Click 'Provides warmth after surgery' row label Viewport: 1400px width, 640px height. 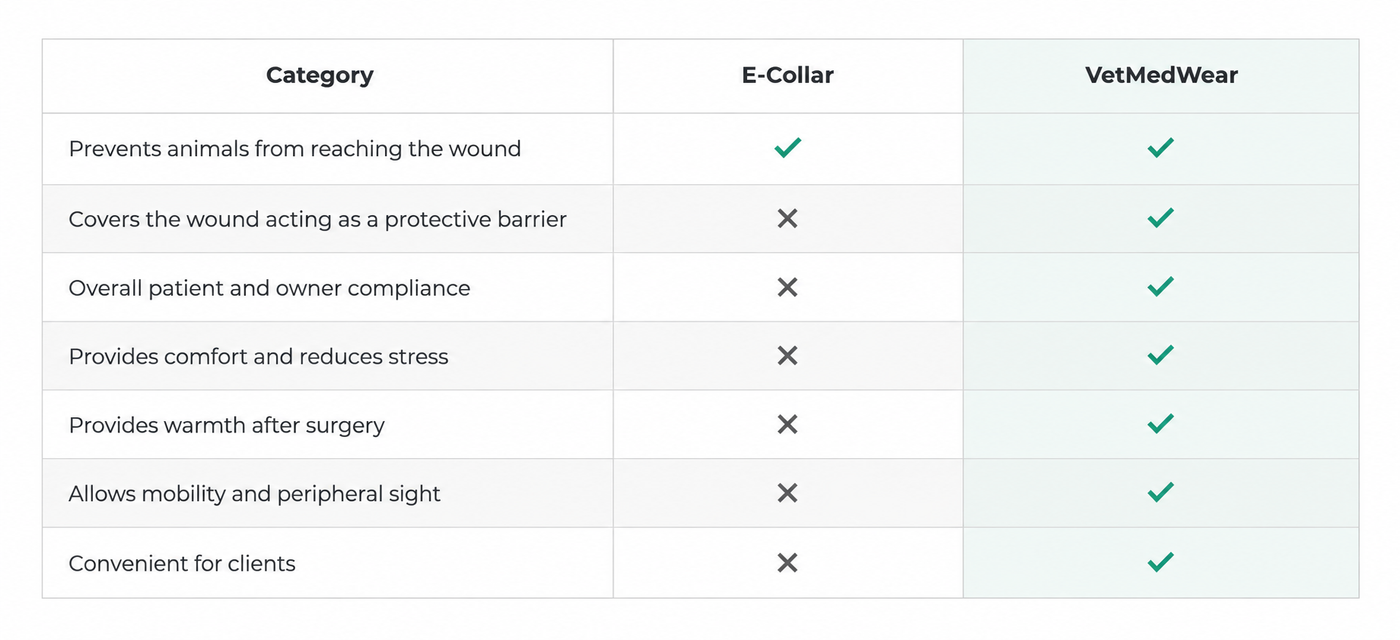pyautogui.click(x=227, y=426)
